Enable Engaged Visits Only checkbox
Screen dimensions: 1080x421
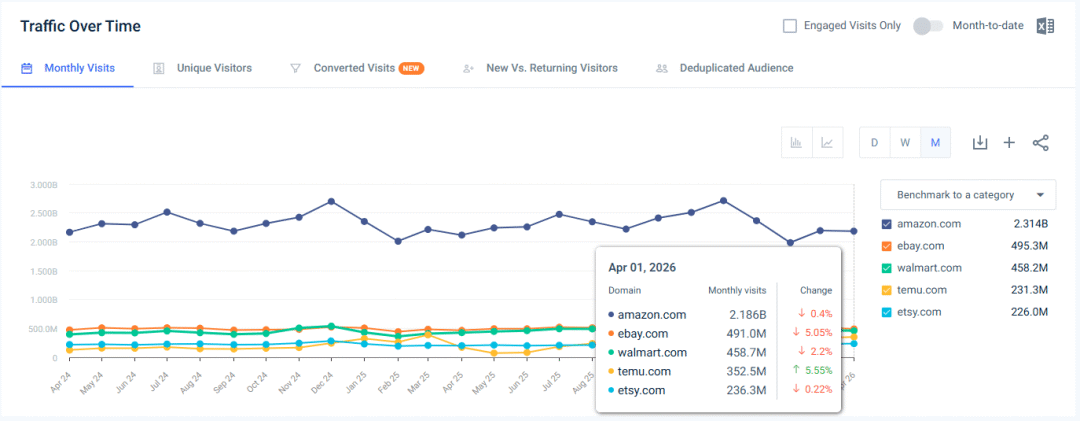790,26
